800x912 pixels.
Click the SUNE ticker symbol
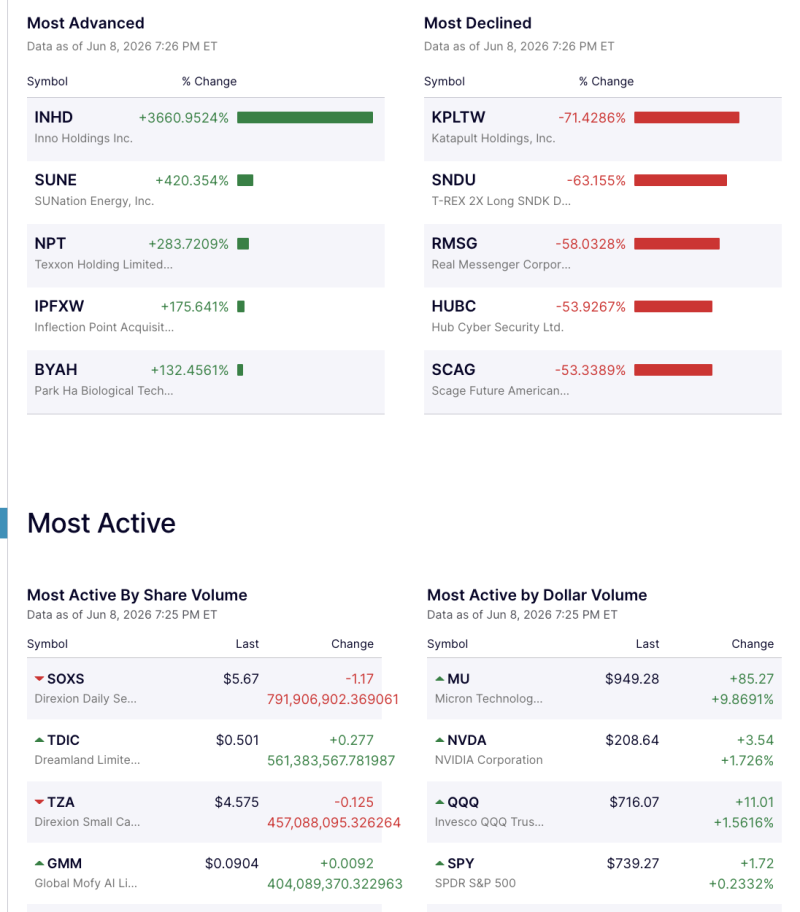coord(55,180)
